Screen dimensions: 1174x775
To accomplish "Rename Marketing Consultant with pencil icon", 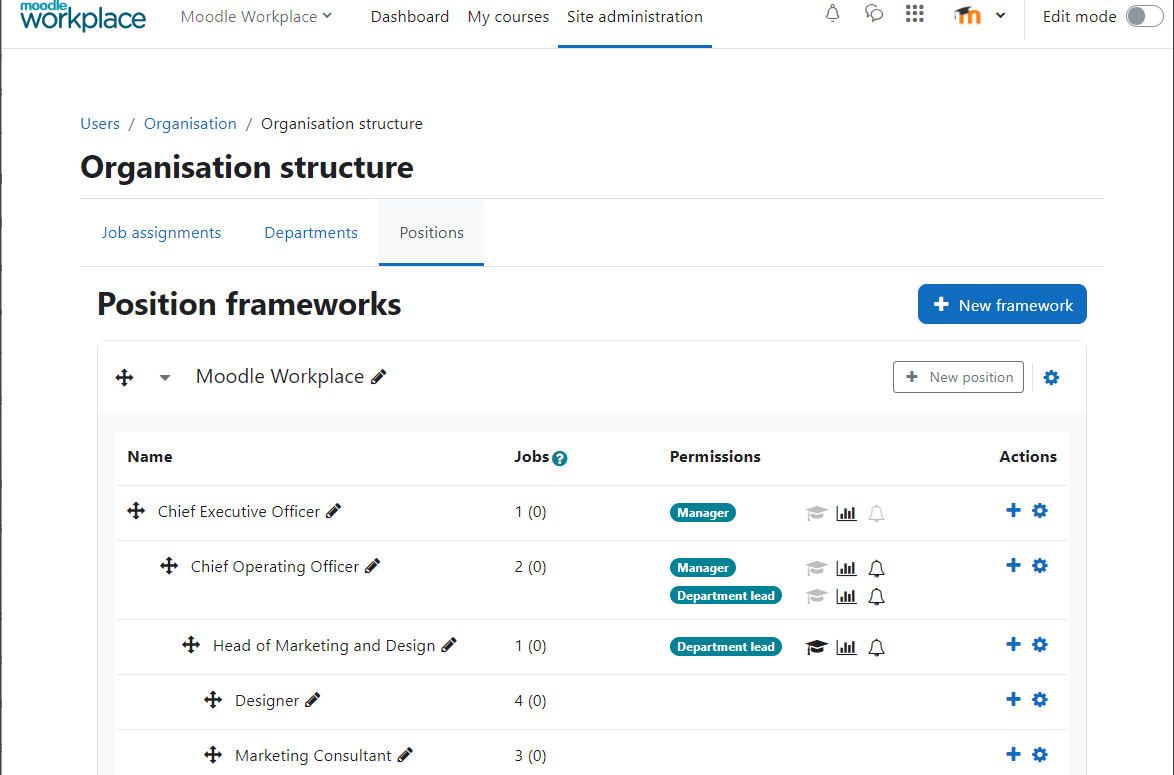I will tap(405, 755).
